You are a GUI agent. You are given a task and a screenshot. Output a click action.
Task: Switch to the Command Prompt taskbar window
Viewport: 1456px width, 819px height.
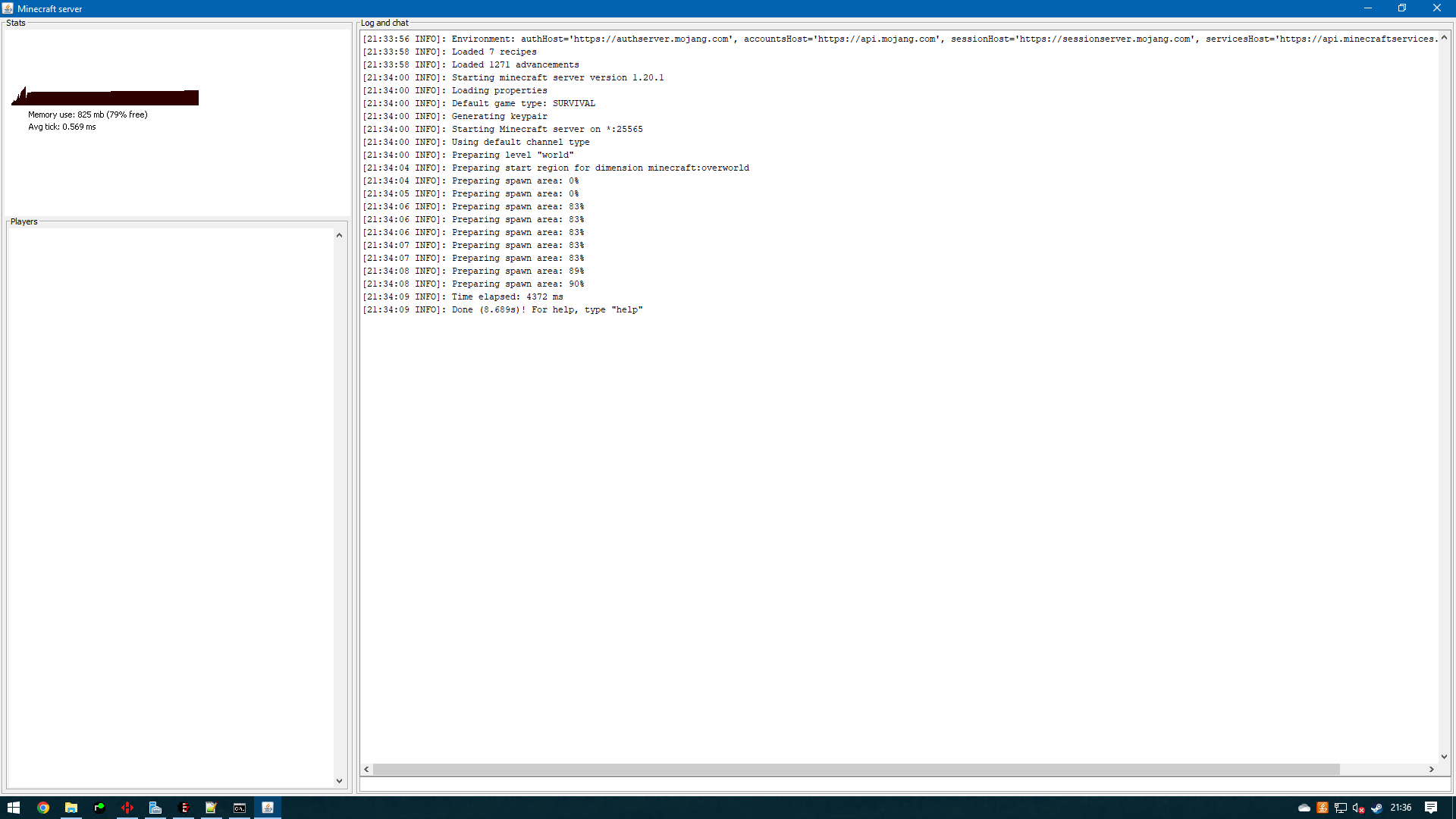click(x=240, y=808)
